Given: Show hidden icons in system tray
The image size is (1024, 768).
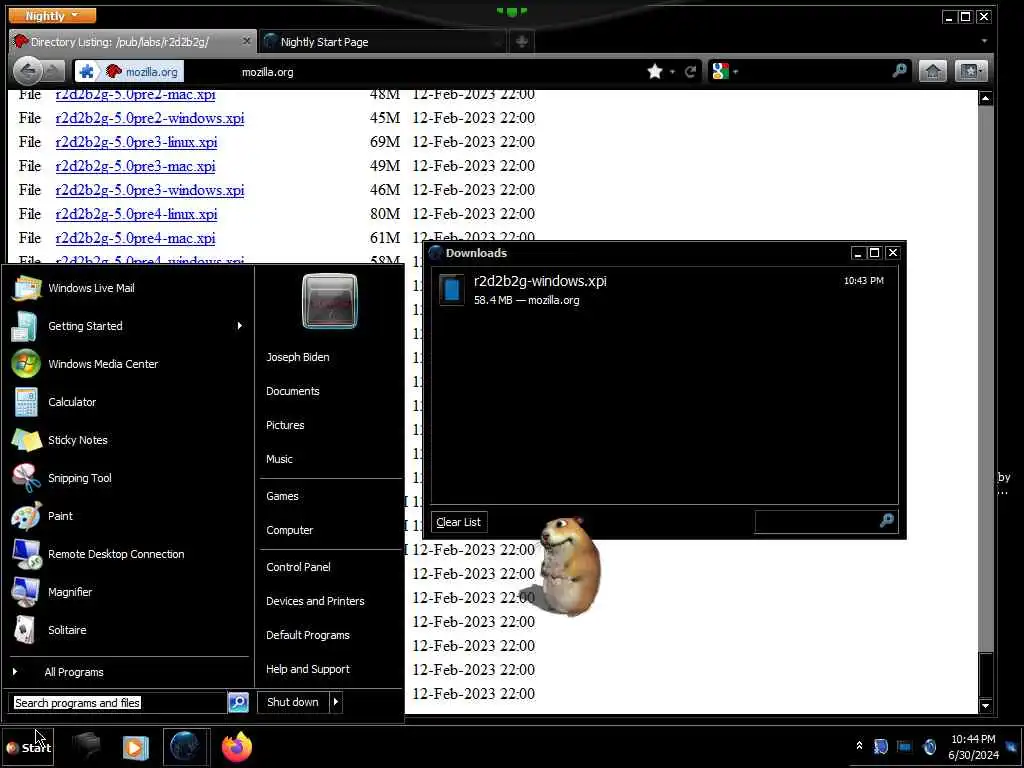Looking at the screenshot, I should (859, 745).
